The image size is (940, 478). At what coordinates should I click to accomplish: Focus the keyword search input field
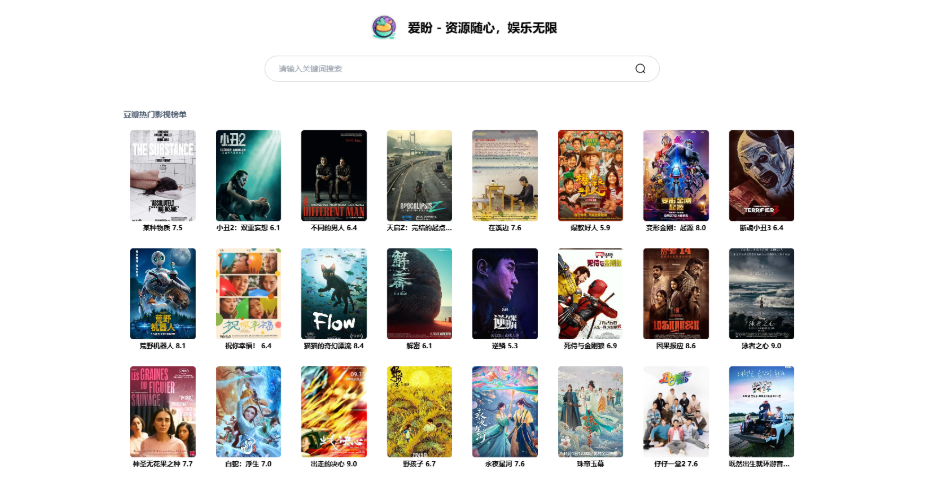[462, 68]
